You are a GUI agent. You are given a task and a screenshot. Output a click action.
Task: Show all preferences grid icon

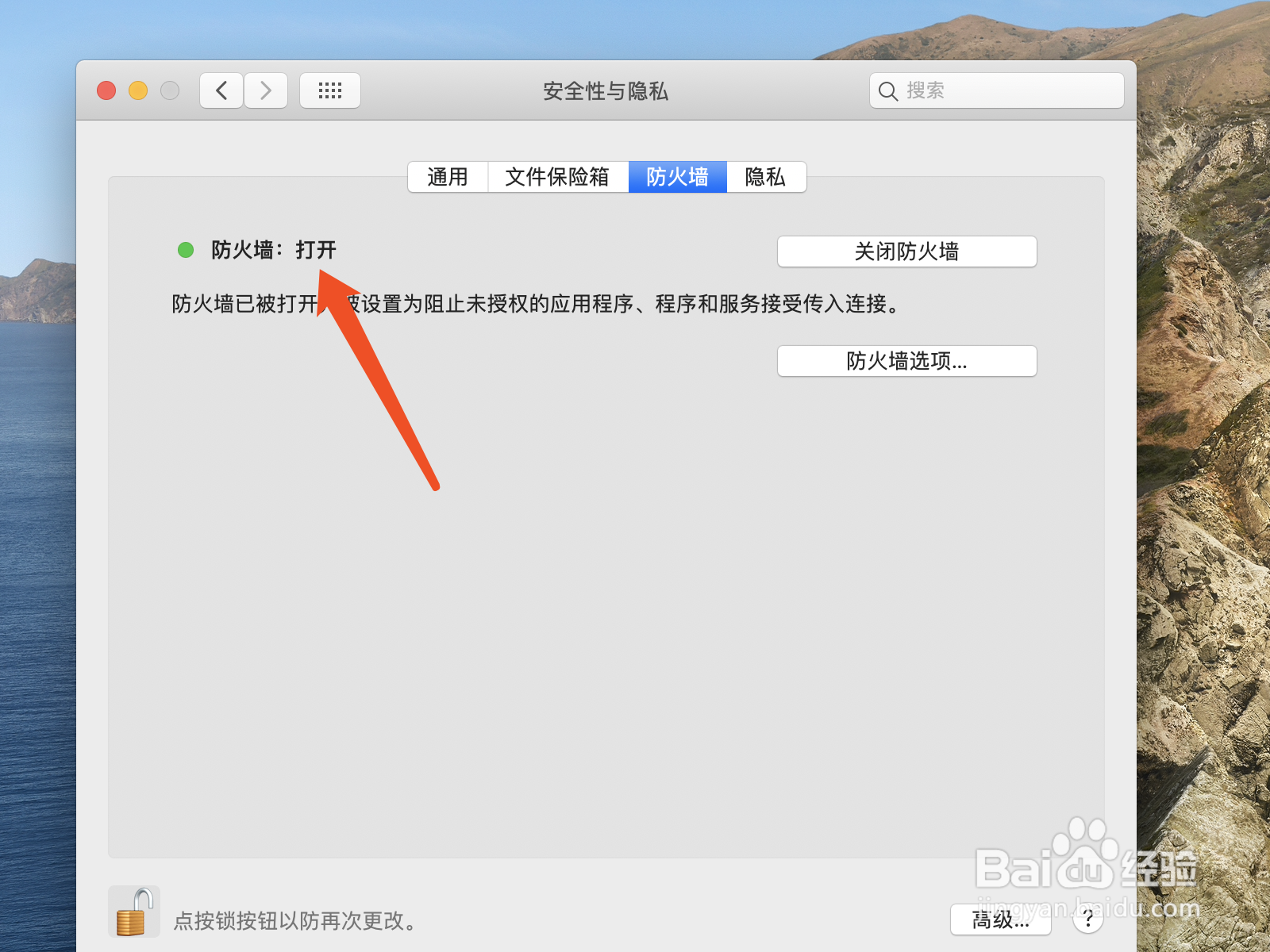(330, 90)
